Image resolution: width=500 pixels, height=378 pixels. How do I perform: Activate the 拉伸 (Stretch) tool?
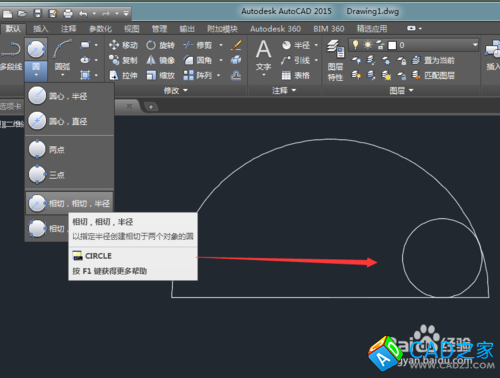(x=123, y=76)
